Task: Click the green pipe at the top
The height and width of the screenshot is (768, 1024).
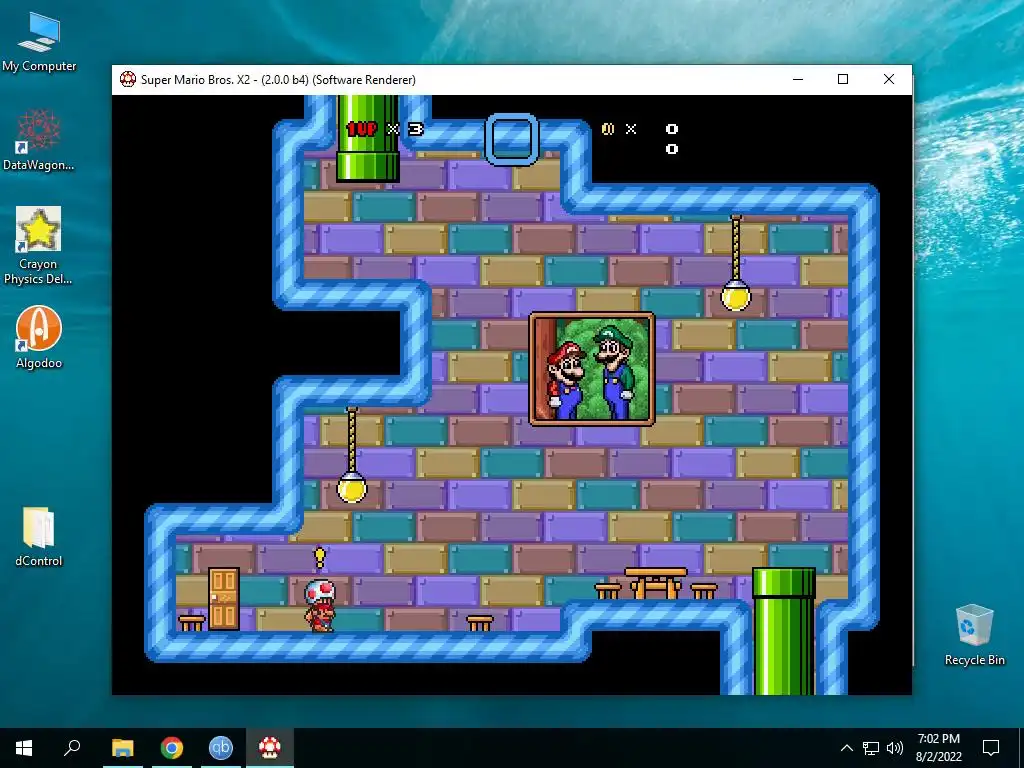Action: [x=368, y=138]
